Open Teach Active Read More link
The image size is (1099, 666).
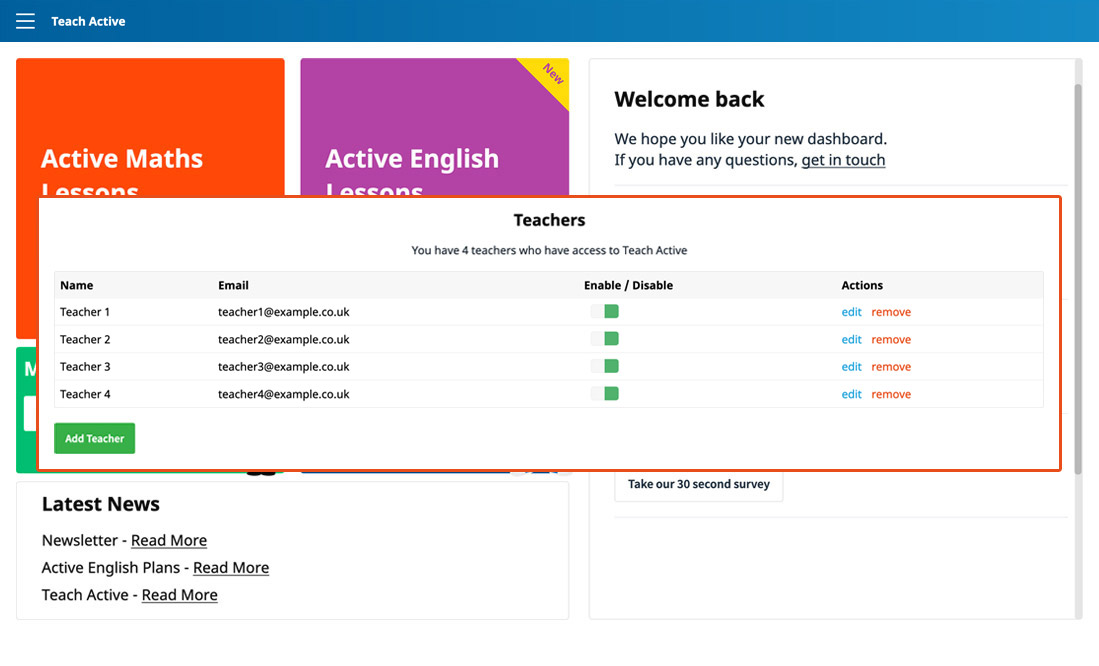[x=179, y=595]
